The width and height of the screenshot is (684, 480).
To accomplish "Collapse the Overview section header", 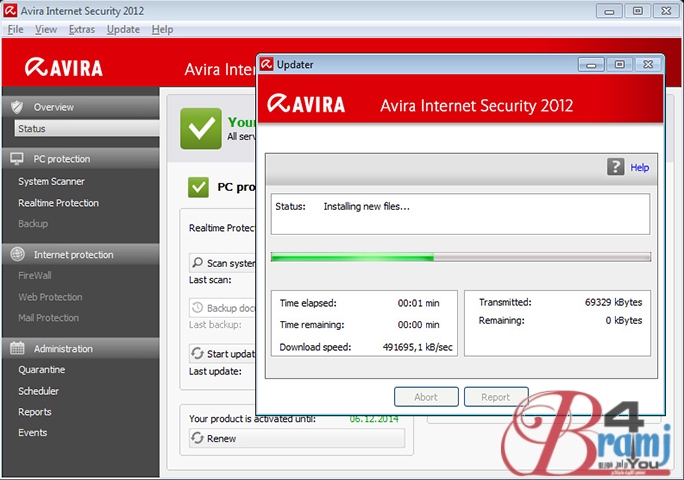I will (81, 107).
